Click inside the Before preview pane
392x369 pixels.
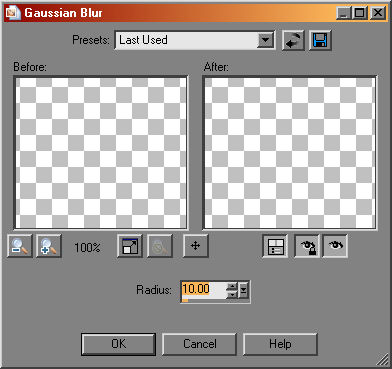tap(101, 153)
